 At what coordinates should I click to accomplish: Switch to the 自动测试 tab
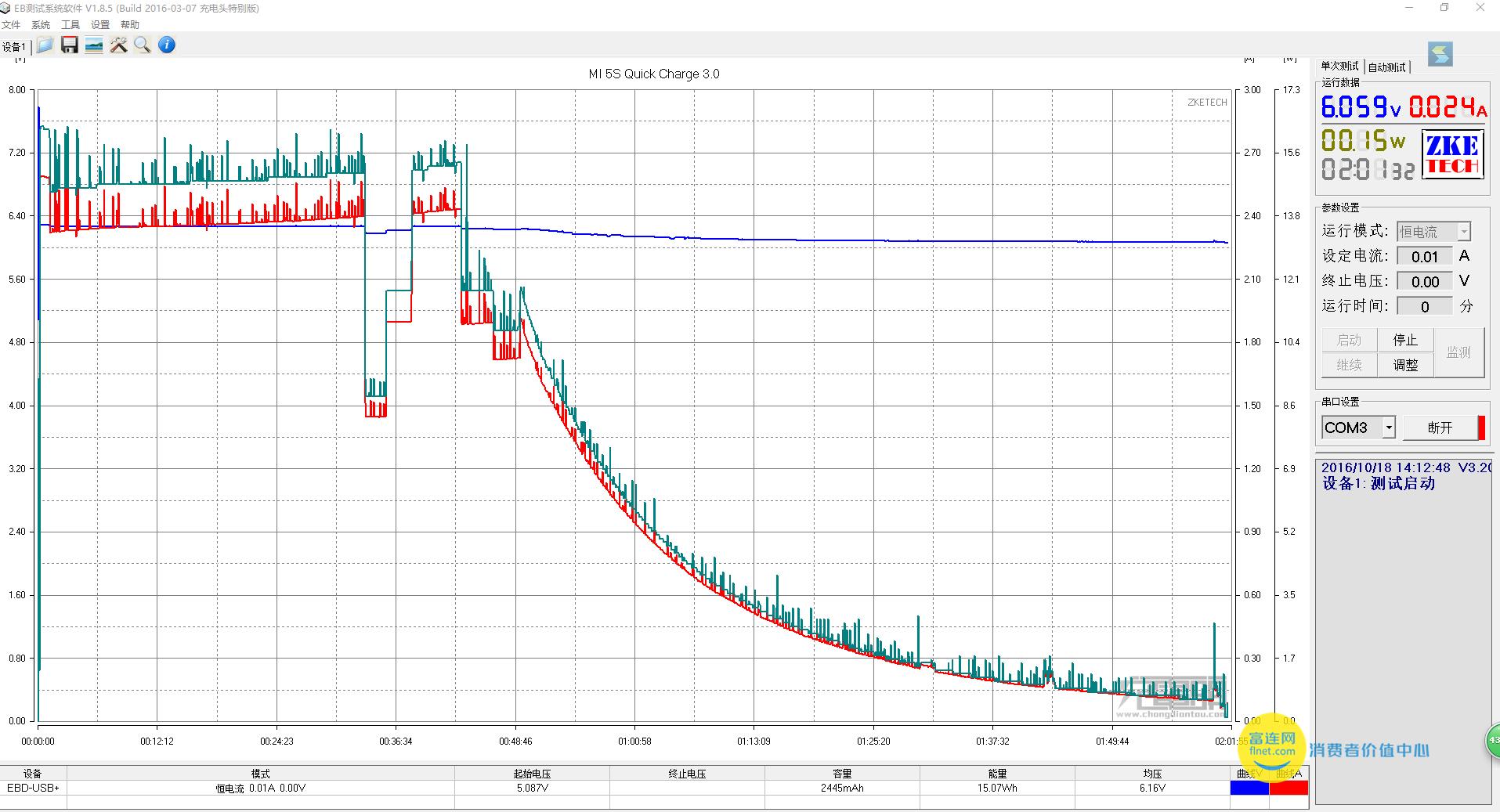(x=1387, y=67)
